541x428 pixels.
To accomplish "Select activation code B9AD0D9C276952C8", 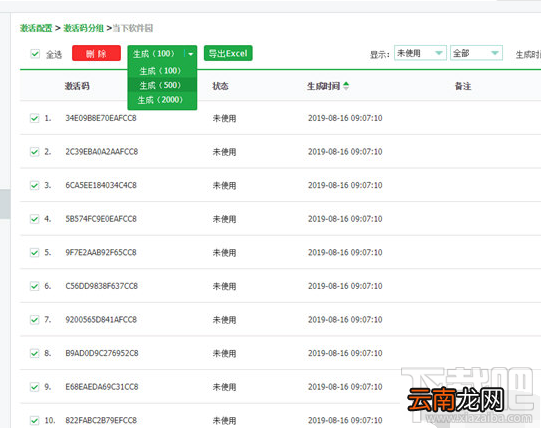I will (x=102, y=353).
